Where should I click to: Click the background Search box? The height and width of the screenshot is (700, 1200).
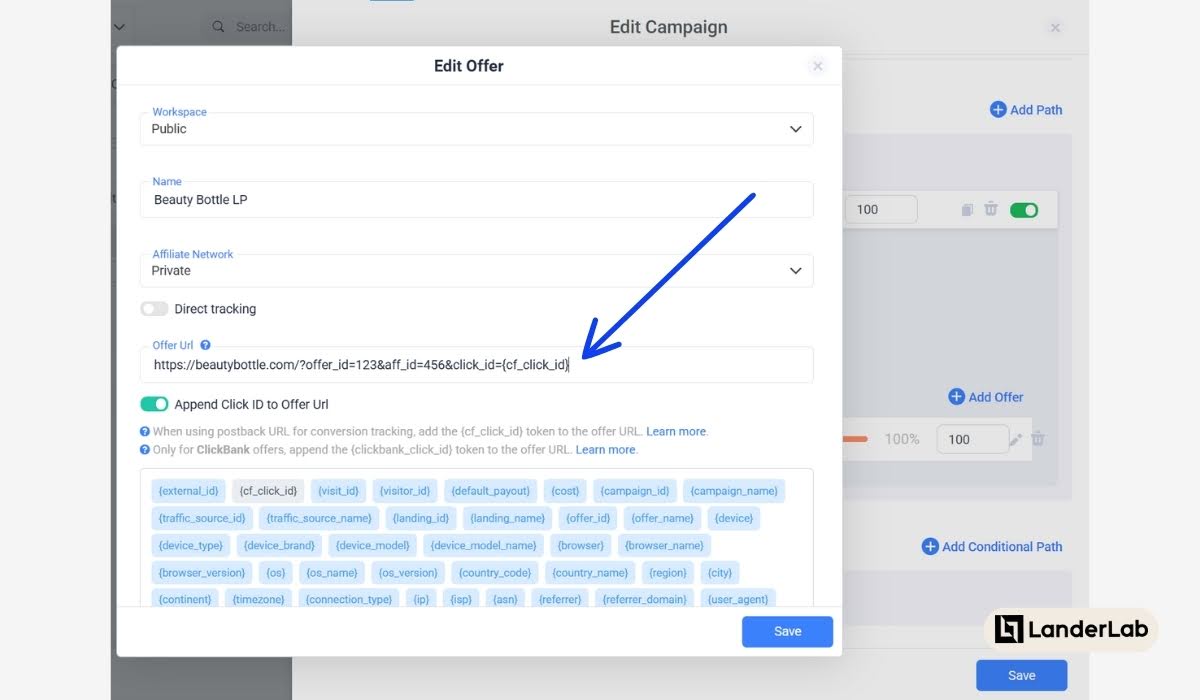click(x=247, y=27)
